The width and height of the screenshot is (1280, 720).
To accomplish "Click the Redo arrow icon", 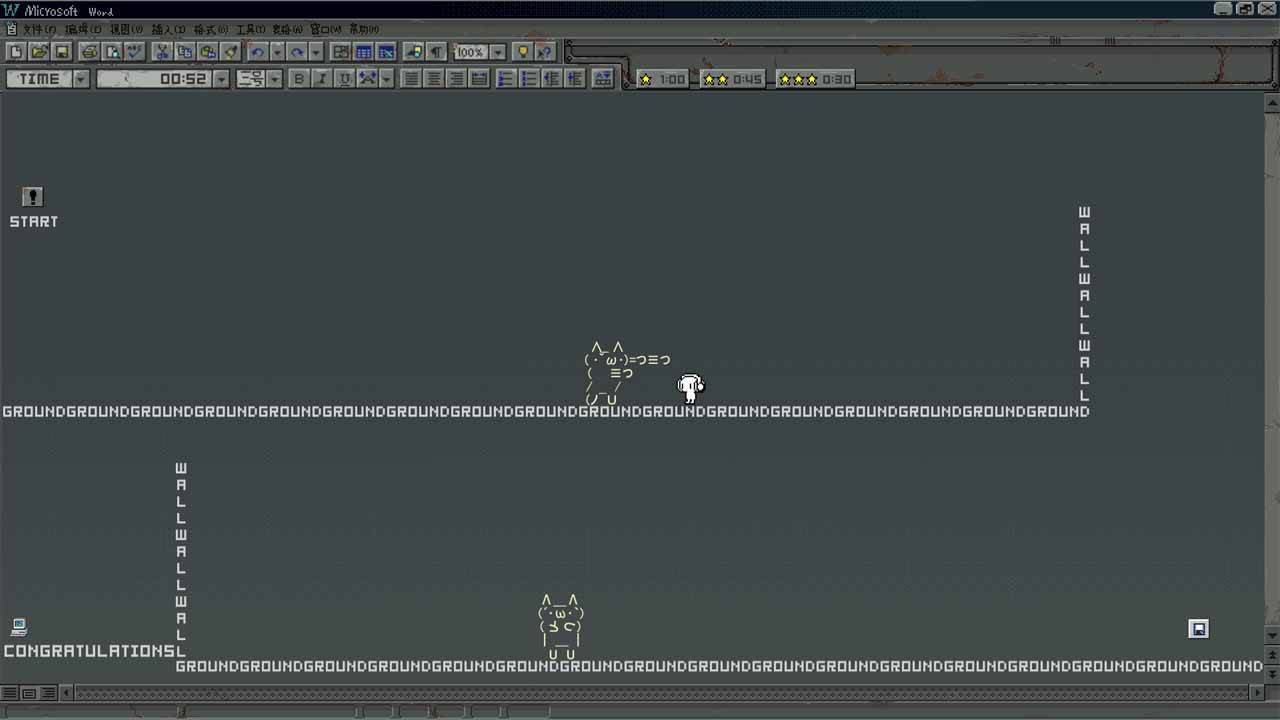I will [x=297, y=52].
